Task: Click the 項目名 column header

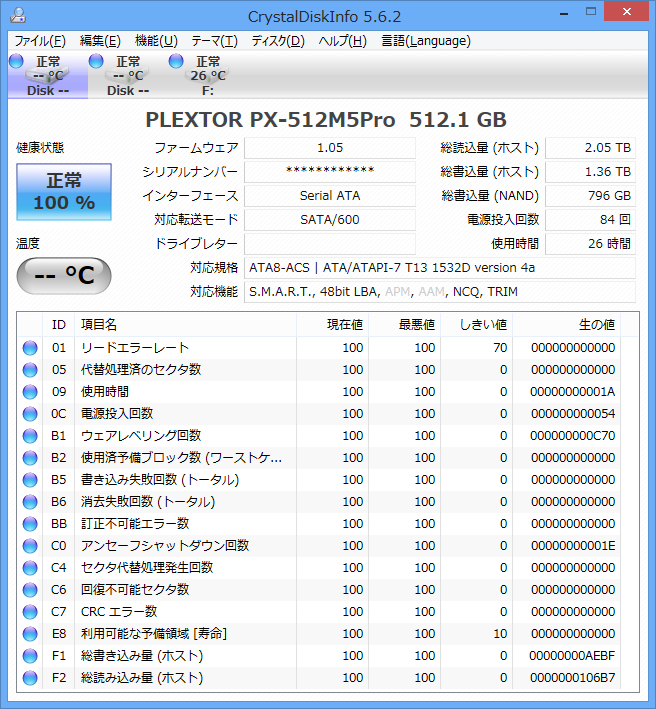Action: coord(185,325)
